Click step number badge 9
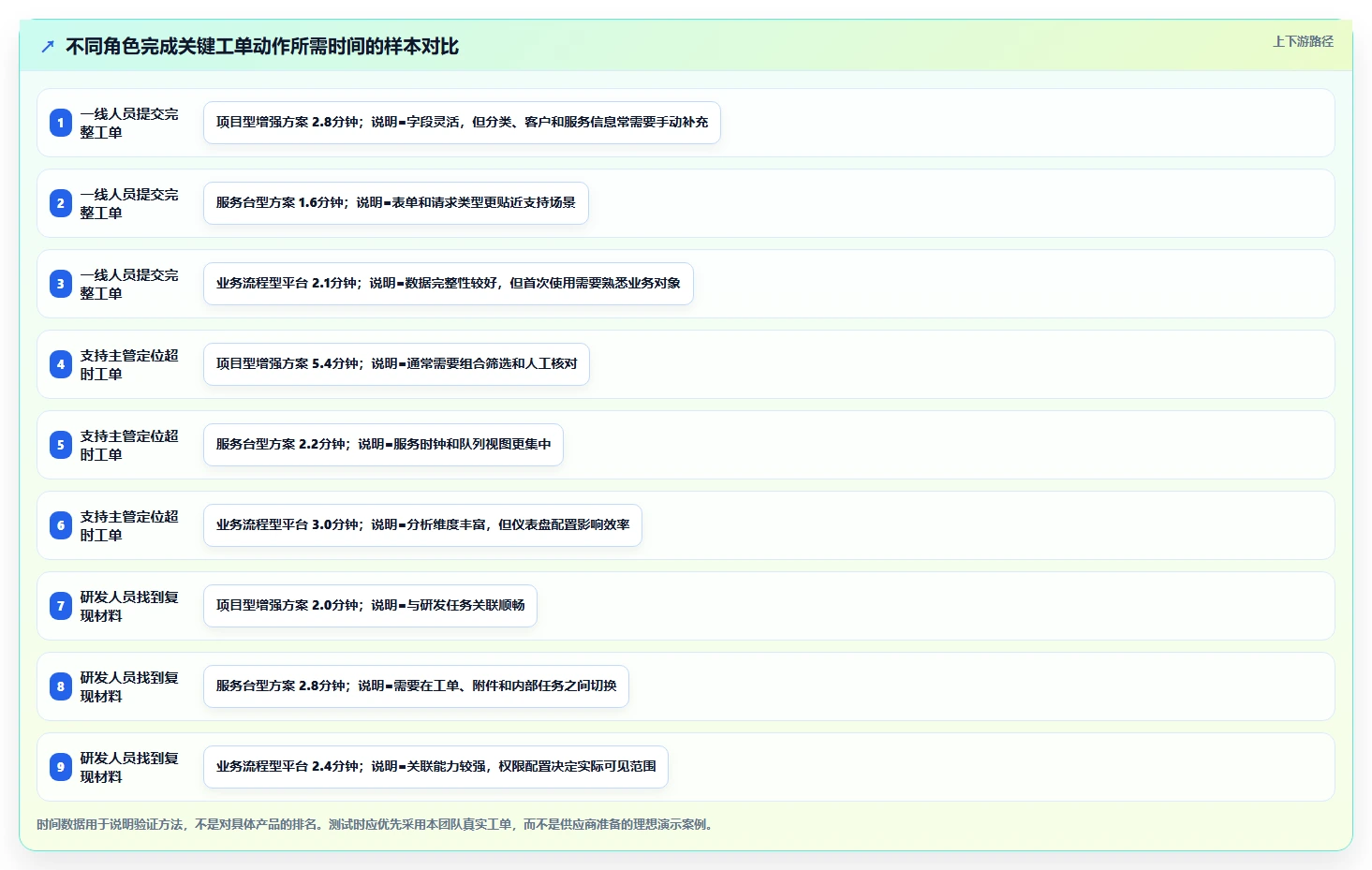The image size is (1372, 870). click(61, 767)
